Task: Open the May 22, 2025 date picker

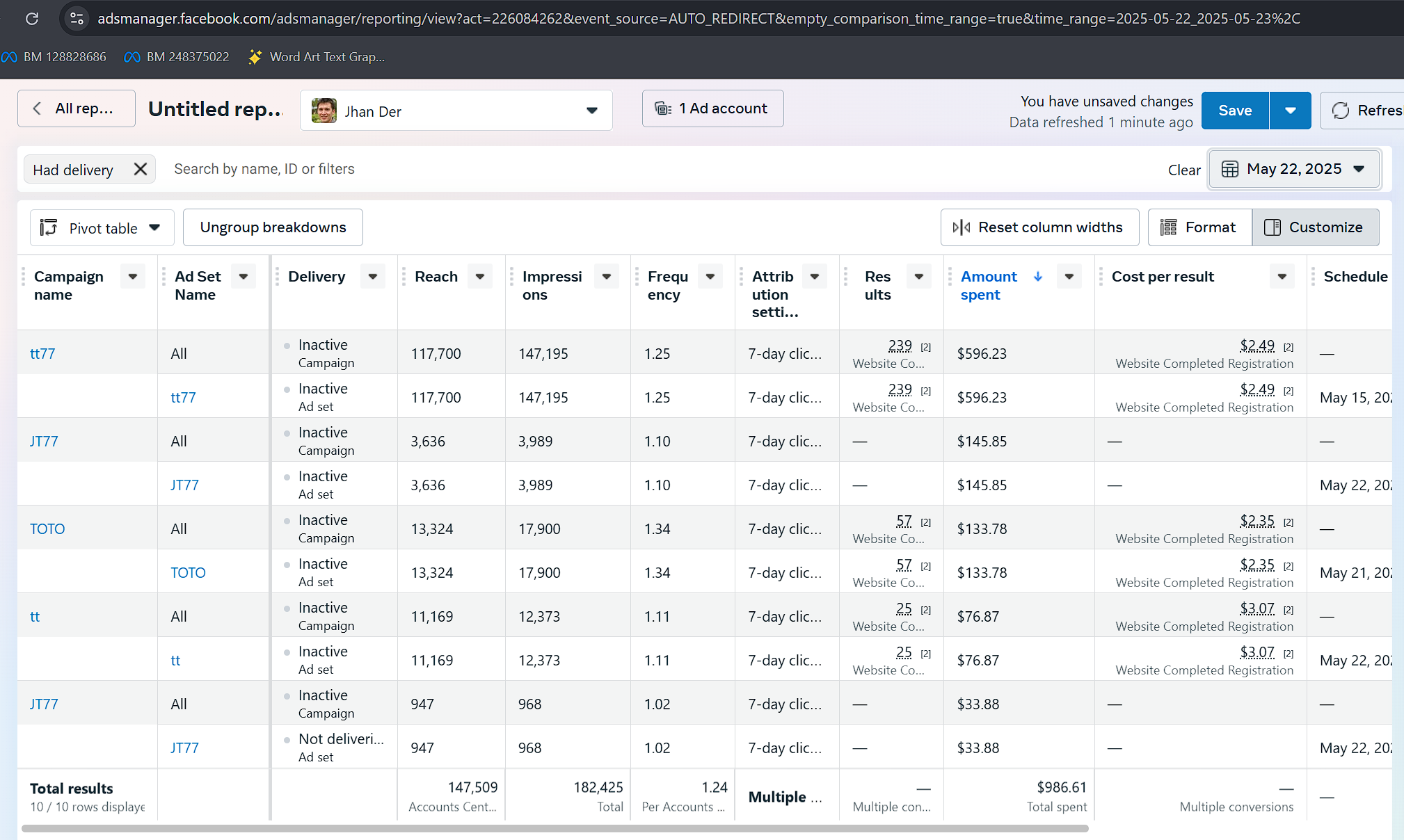Action: [1293, 169]
